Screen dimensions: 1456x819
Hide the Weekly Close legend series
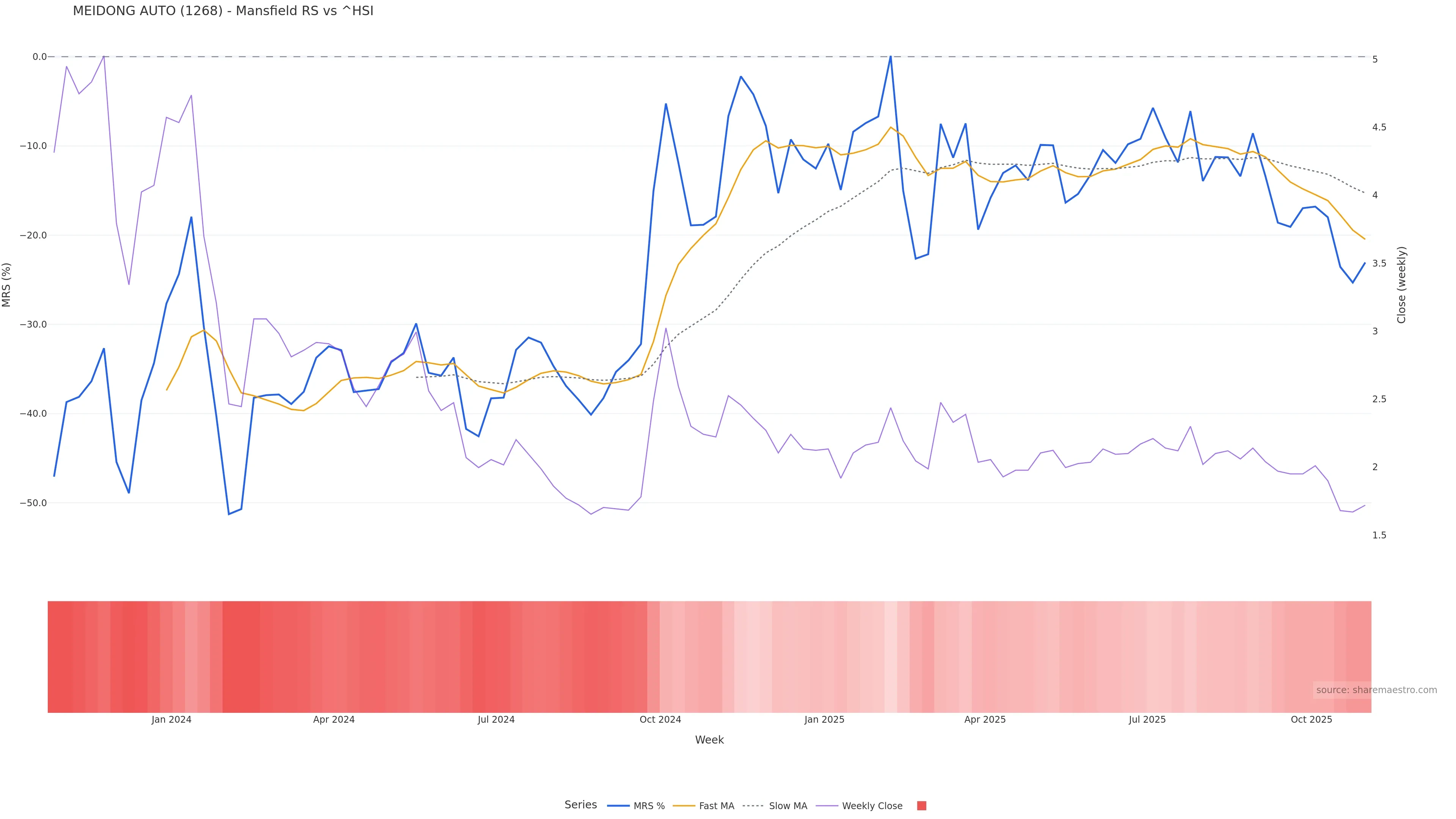pos(872,806)
